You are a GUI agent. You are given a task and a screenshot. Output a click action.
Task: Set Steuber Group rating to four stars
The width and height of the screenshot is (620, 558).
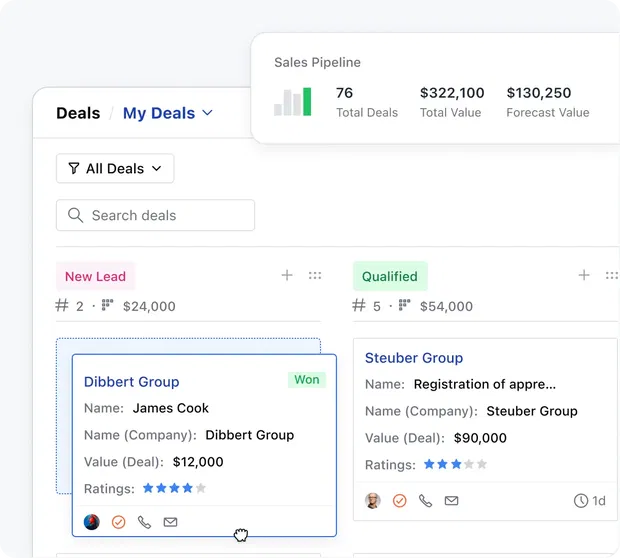pyautogui.click(x=469, y=464)
